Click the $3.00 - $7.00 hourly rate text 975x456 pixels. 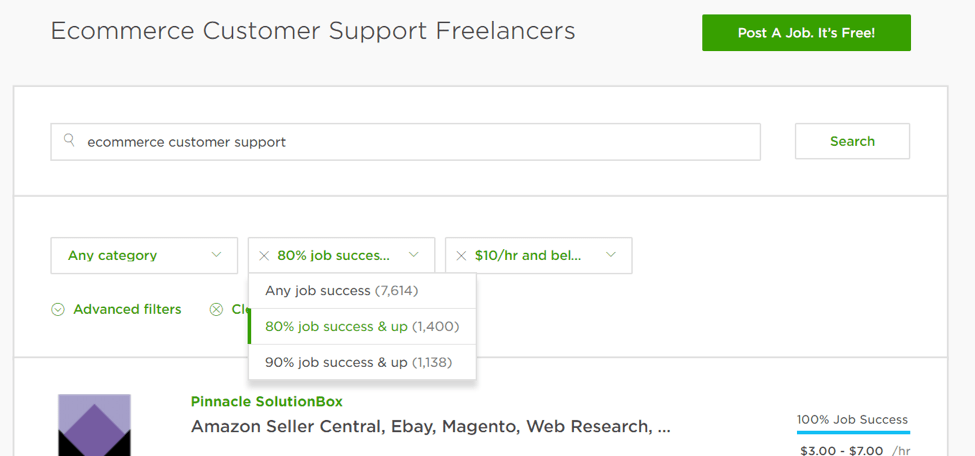tap(841, 450)
